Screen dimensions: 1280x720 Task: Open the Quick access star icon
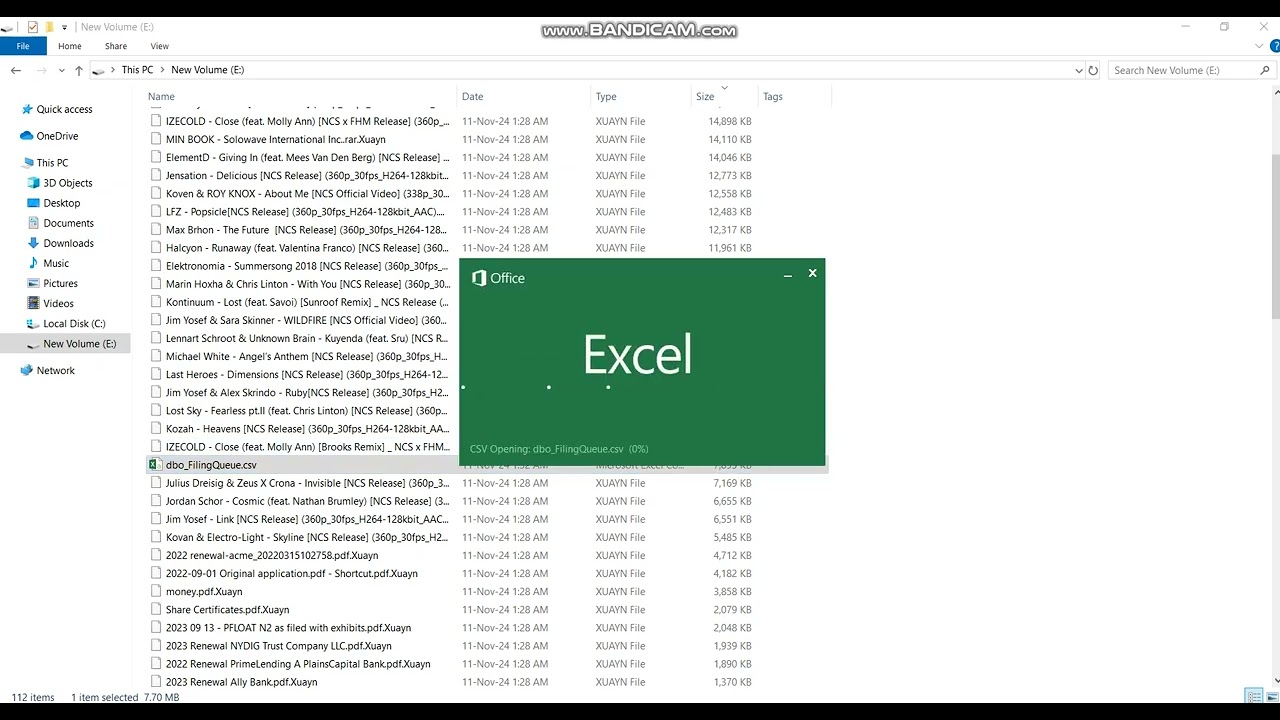[26, 109]
